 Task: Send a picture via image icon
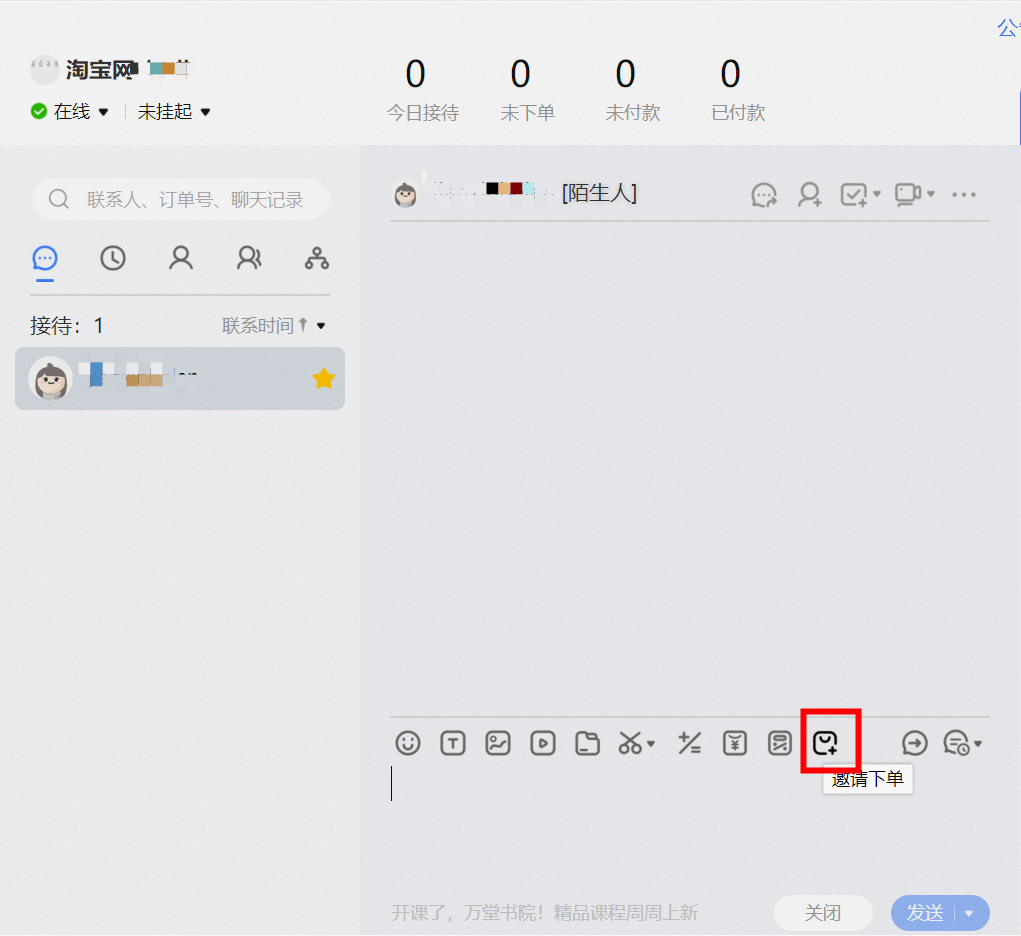(x=497, y=743)
